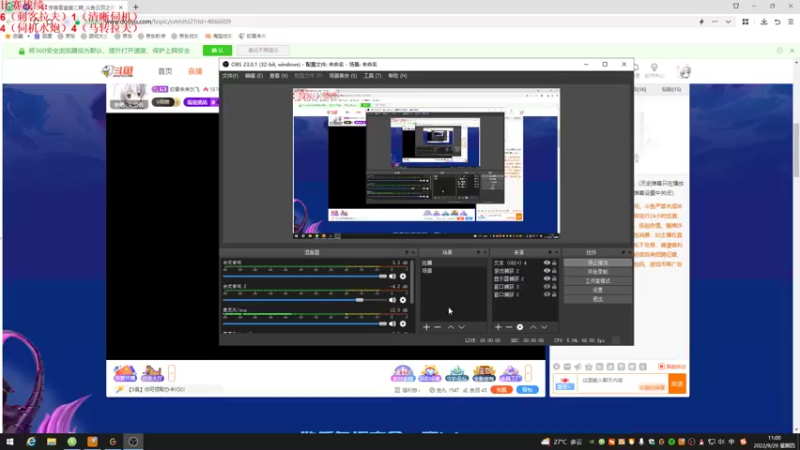Mute the 麦克风/Aux microphone channel
Screen dimensions: 800x450
coord(392,323)
